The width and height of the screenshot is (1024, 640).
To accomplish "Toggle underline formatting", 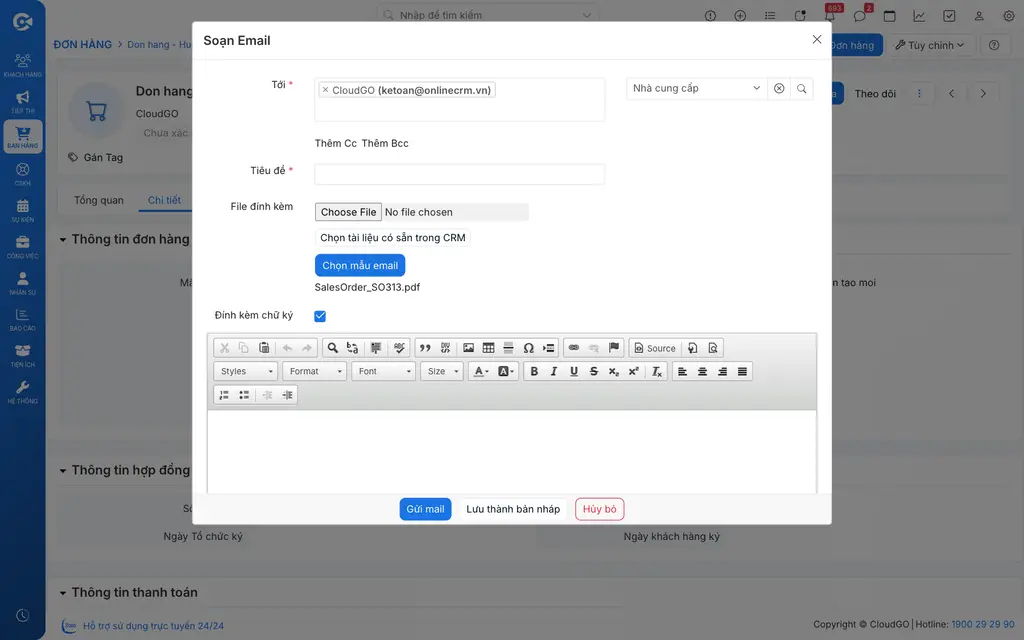I will [x=574, y=372].
